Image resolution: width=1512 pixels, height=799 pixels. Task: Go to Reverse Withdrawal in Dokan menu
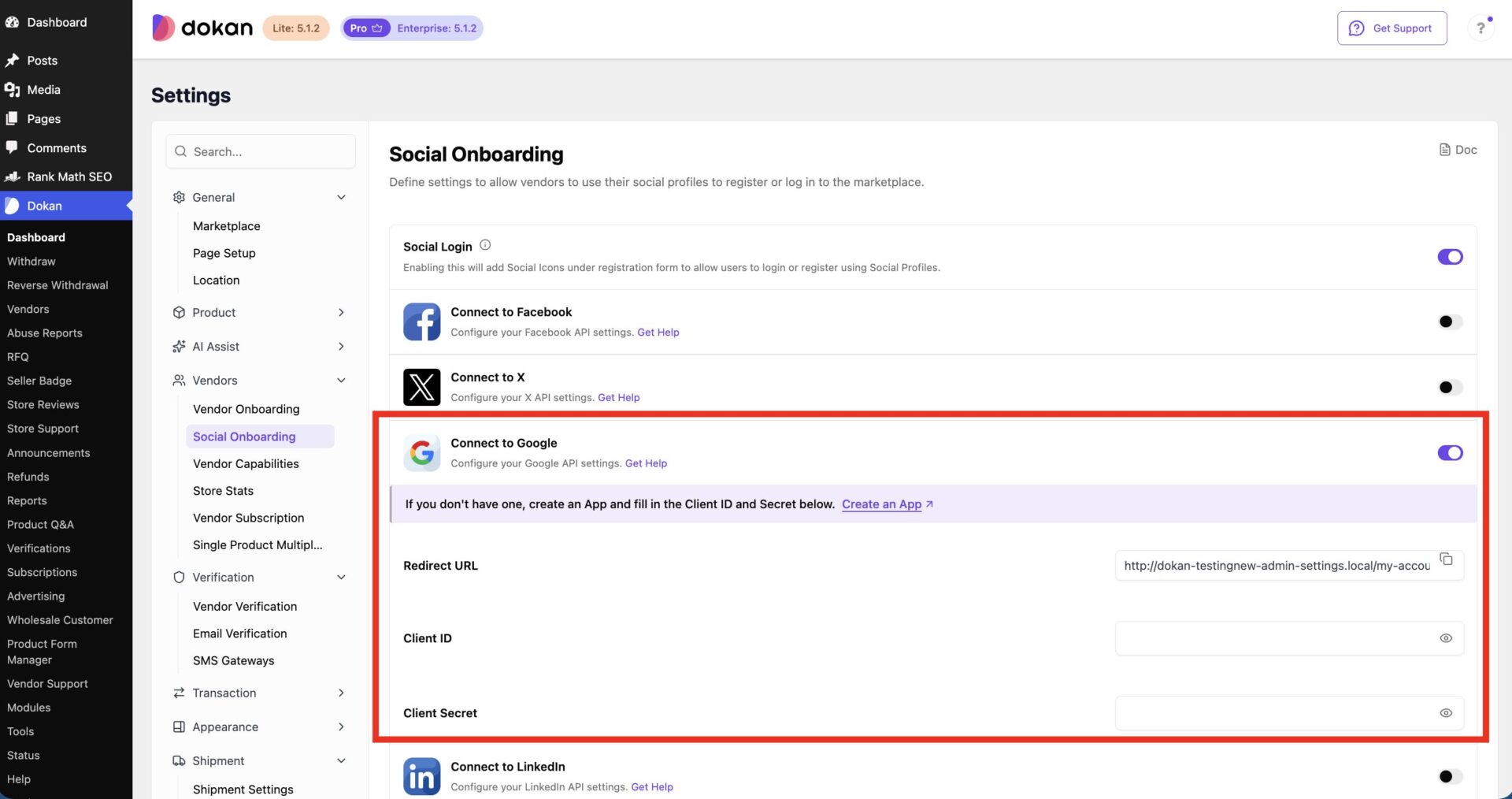57,285
